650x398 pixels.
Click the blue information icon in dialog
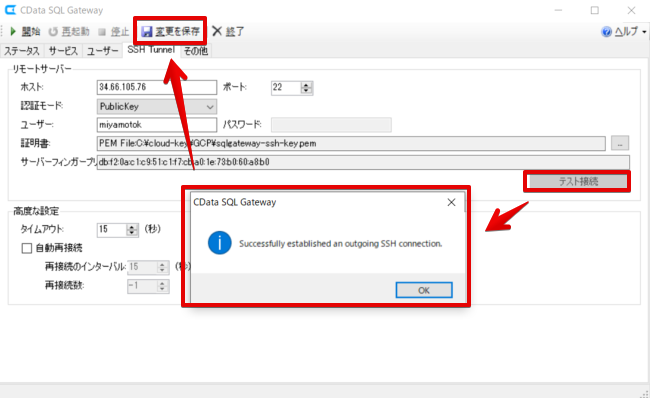[x=219, y=243]
